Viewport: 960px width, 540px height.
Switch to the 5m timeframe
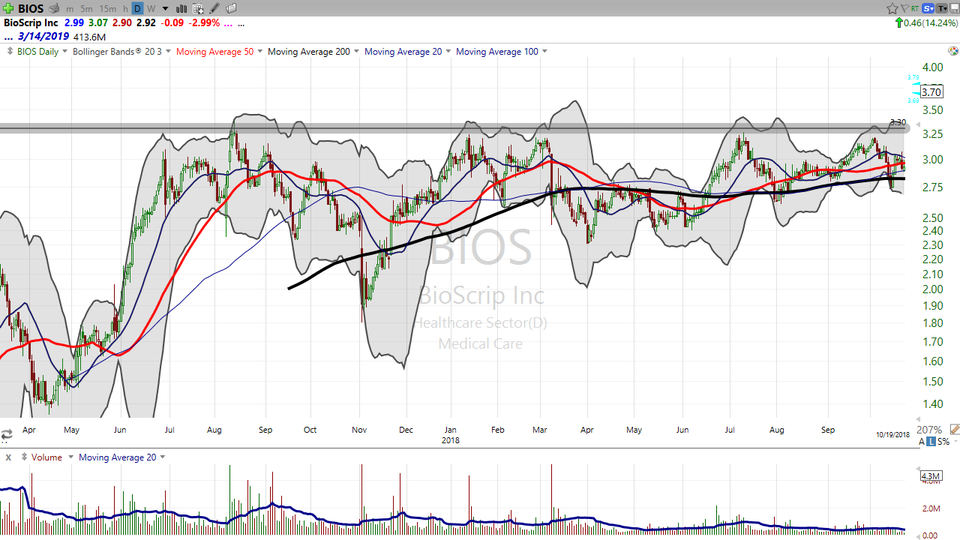tap(86, 9)
